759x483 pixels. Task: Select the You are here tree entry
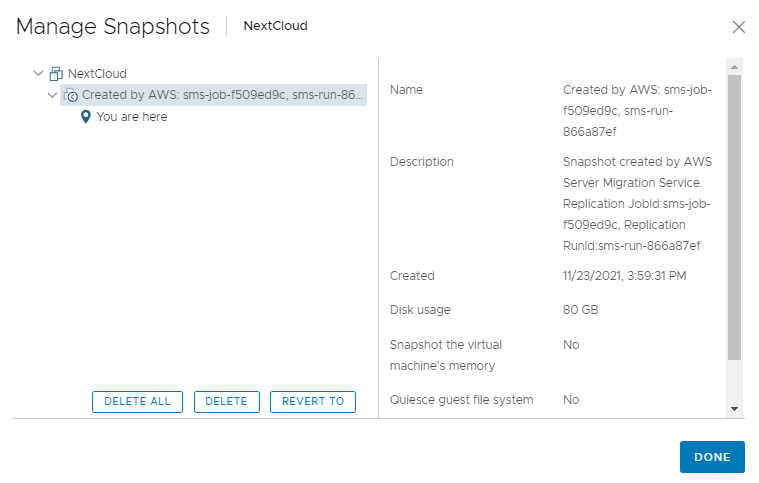(x=132, y=117)
